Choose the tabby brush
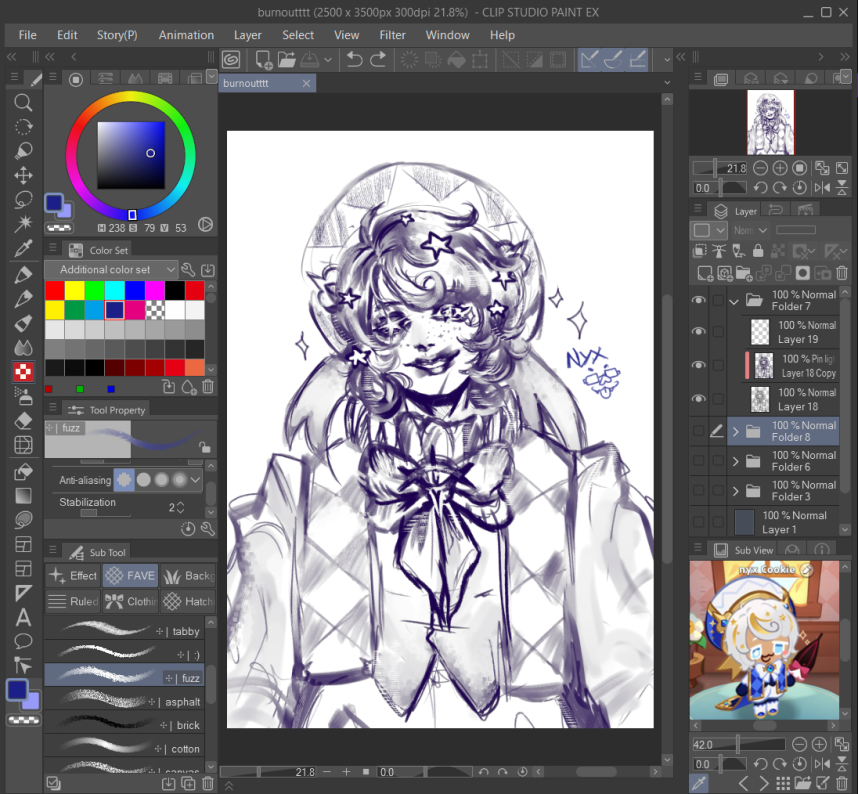Screen dimensions: 858x794 tap(124, 631)
